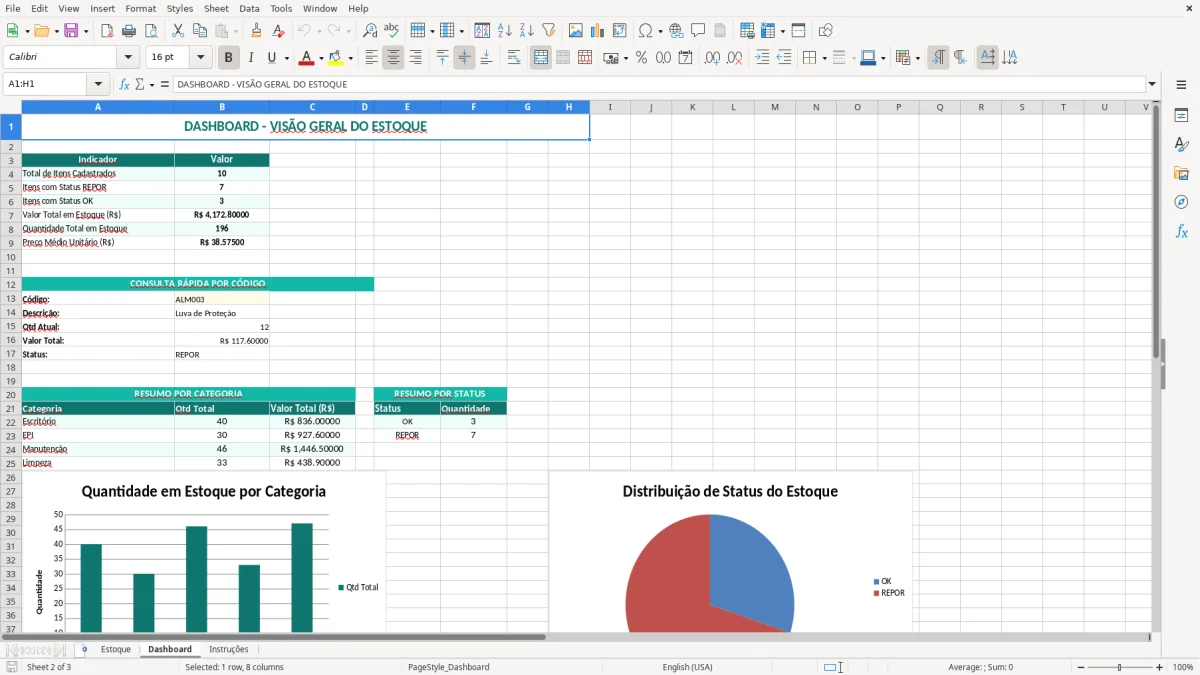Click the Headers and Footers icon
1200x675 pixels.
coord(720,31)
